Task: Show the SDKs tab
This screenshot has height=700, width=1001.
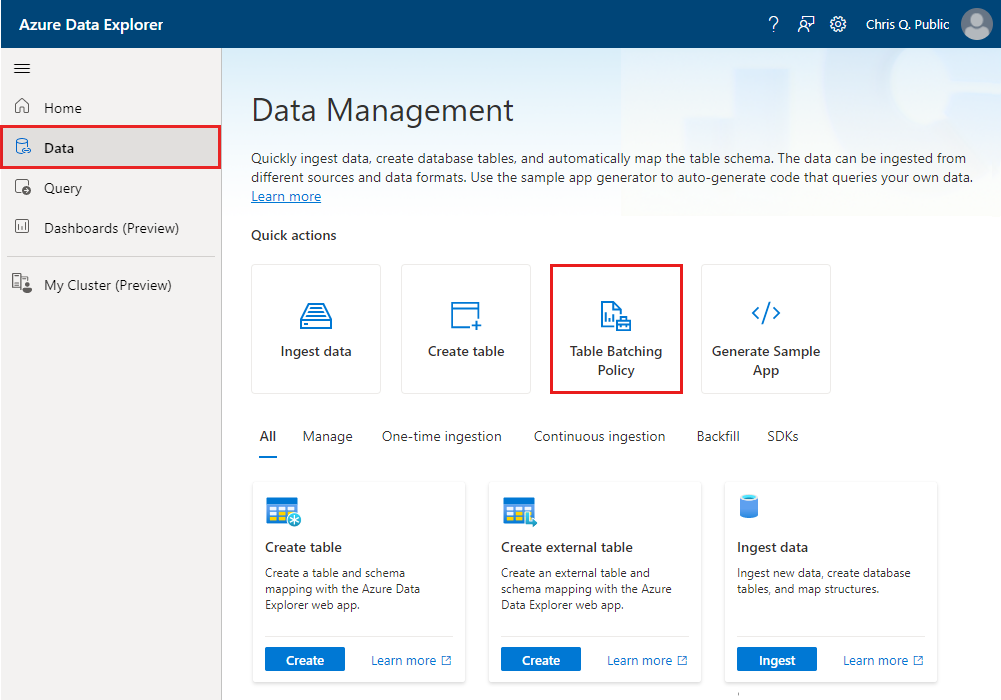Action: [782, 436]
